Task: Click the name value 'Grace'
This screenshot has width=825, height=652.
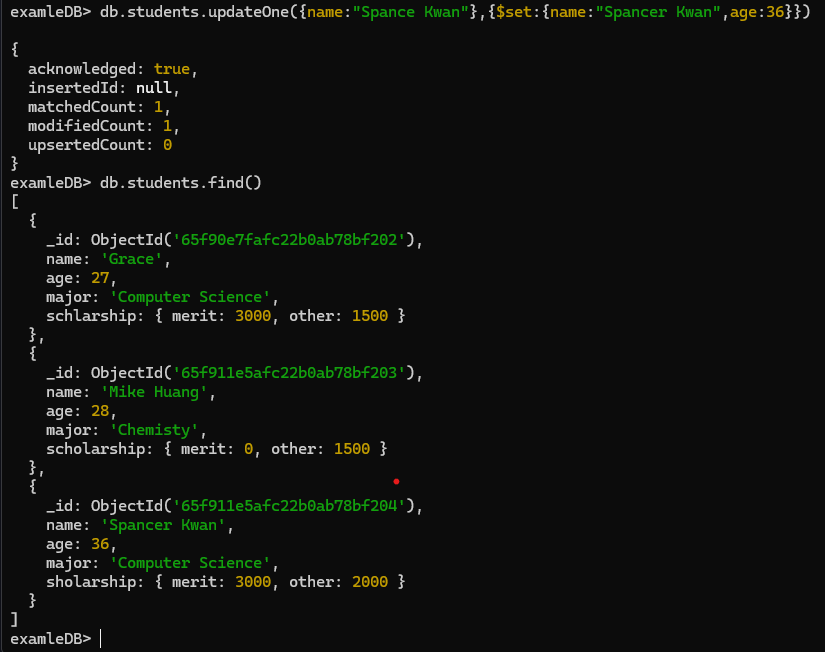Action: (131, 259)
